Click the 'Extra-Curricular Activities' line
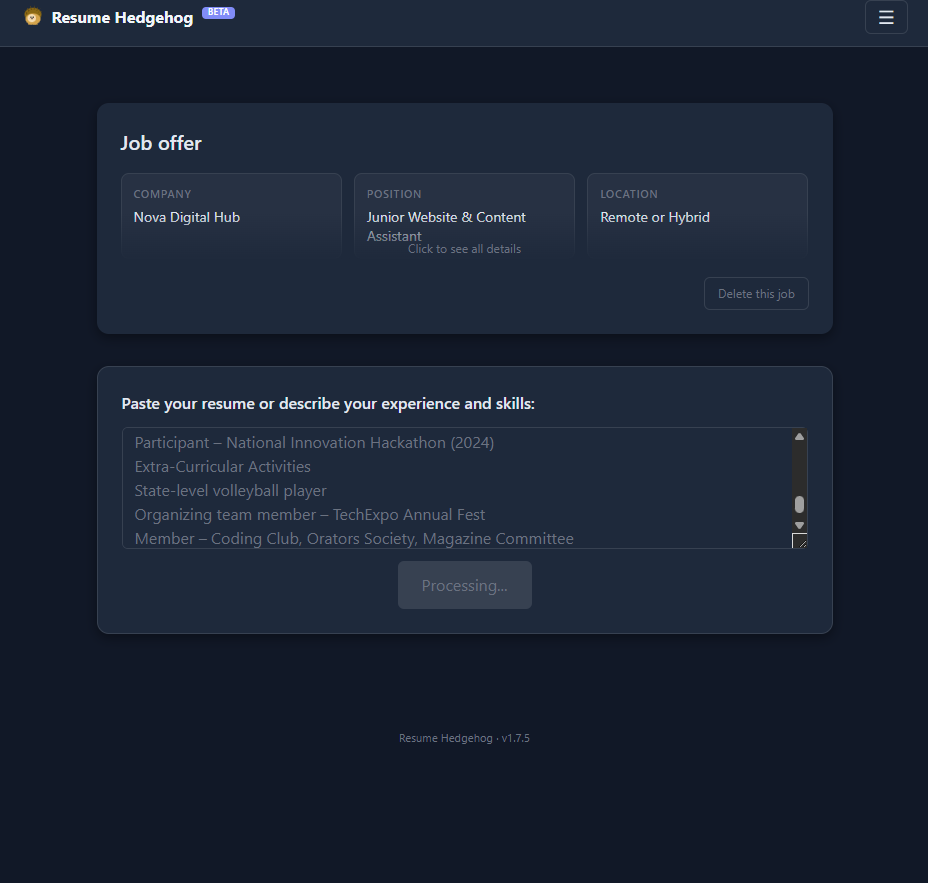This screenshot has width=928, height=883. pos(223,467)
